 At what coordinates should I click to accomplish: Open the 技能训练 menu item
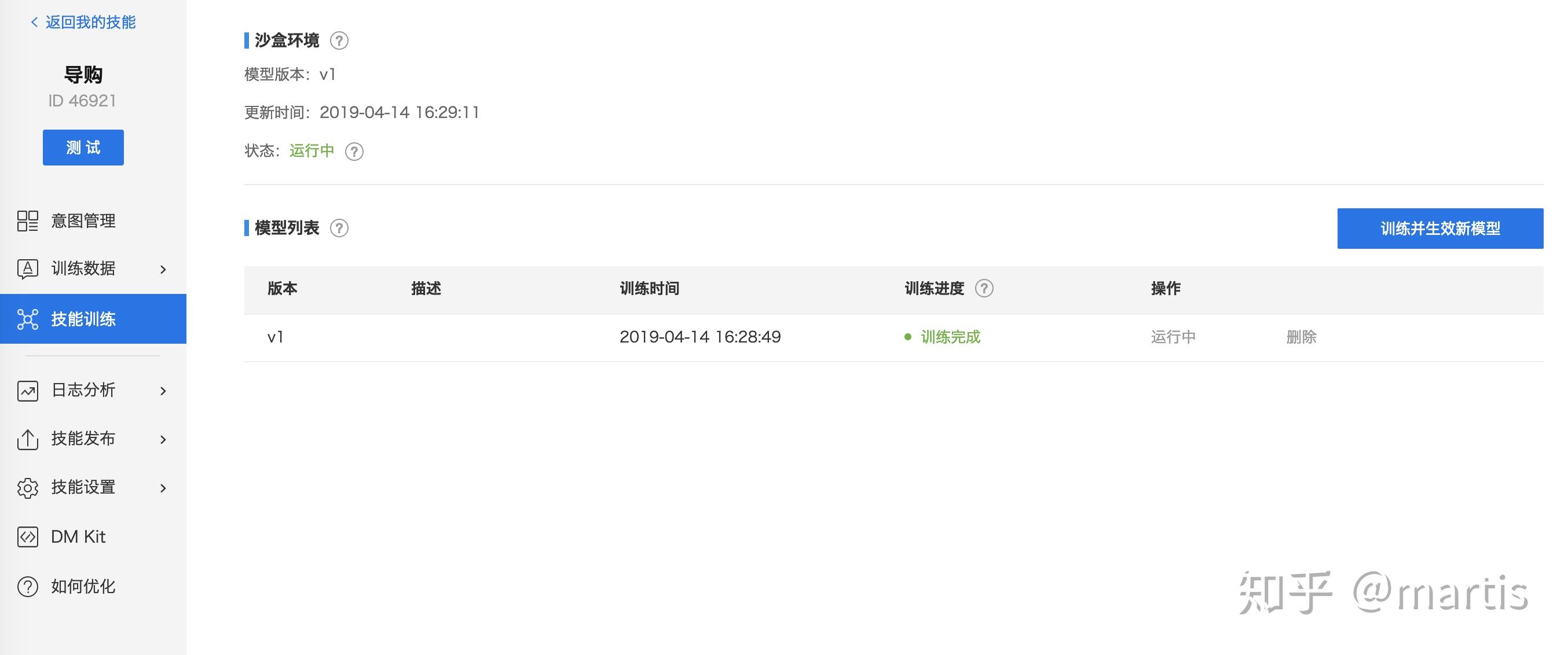tap(83, 319)
